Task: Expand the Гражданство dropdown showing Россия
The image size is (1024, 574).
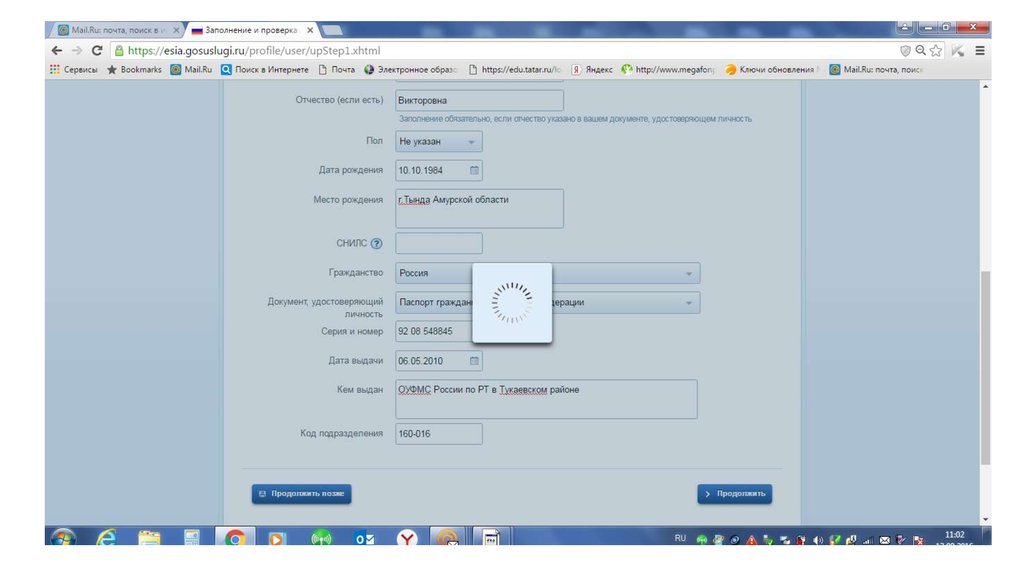Action: (x=547, y=273)
